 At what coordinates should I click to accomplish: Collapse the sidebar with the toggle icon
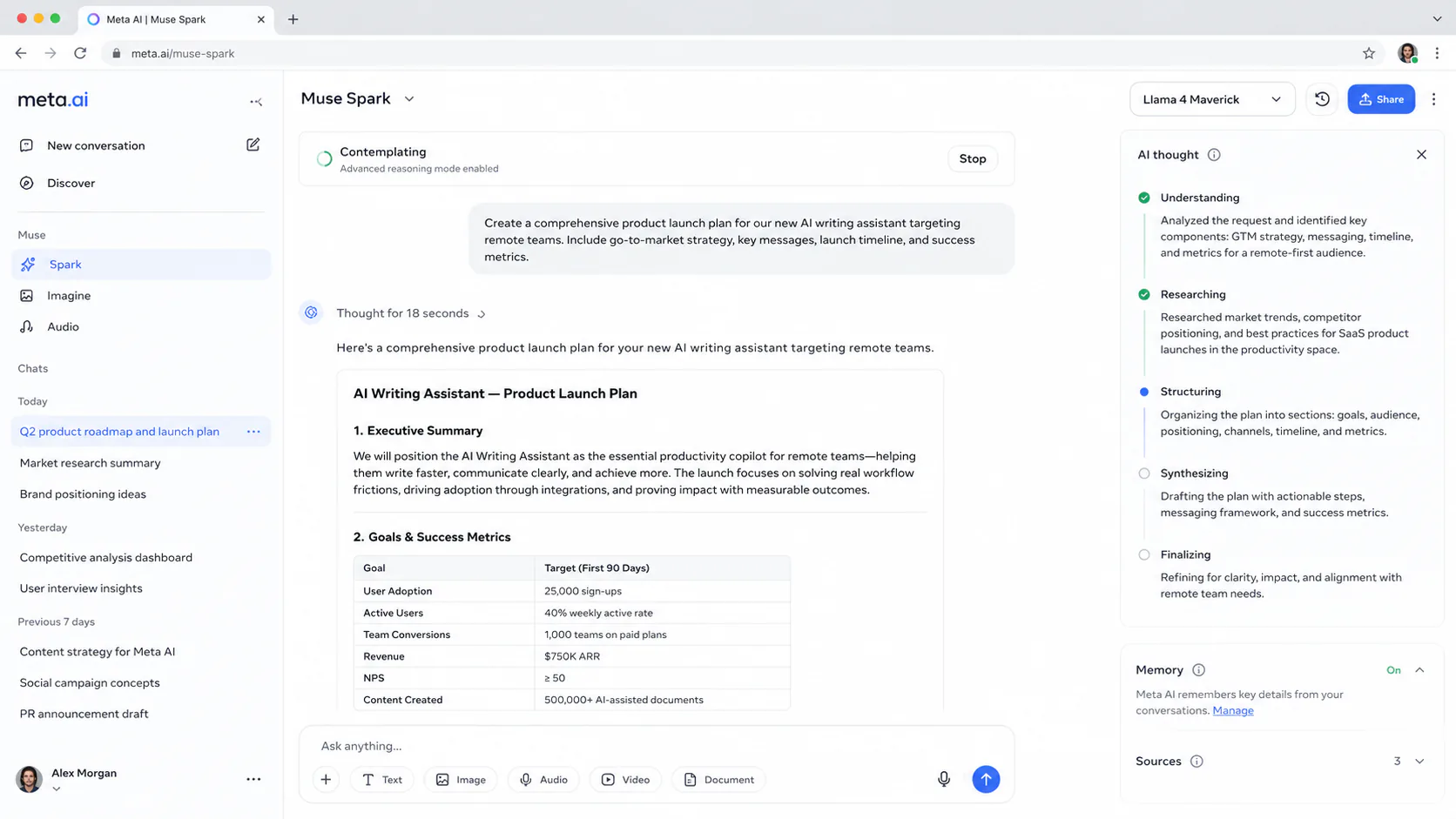point(255,102)
